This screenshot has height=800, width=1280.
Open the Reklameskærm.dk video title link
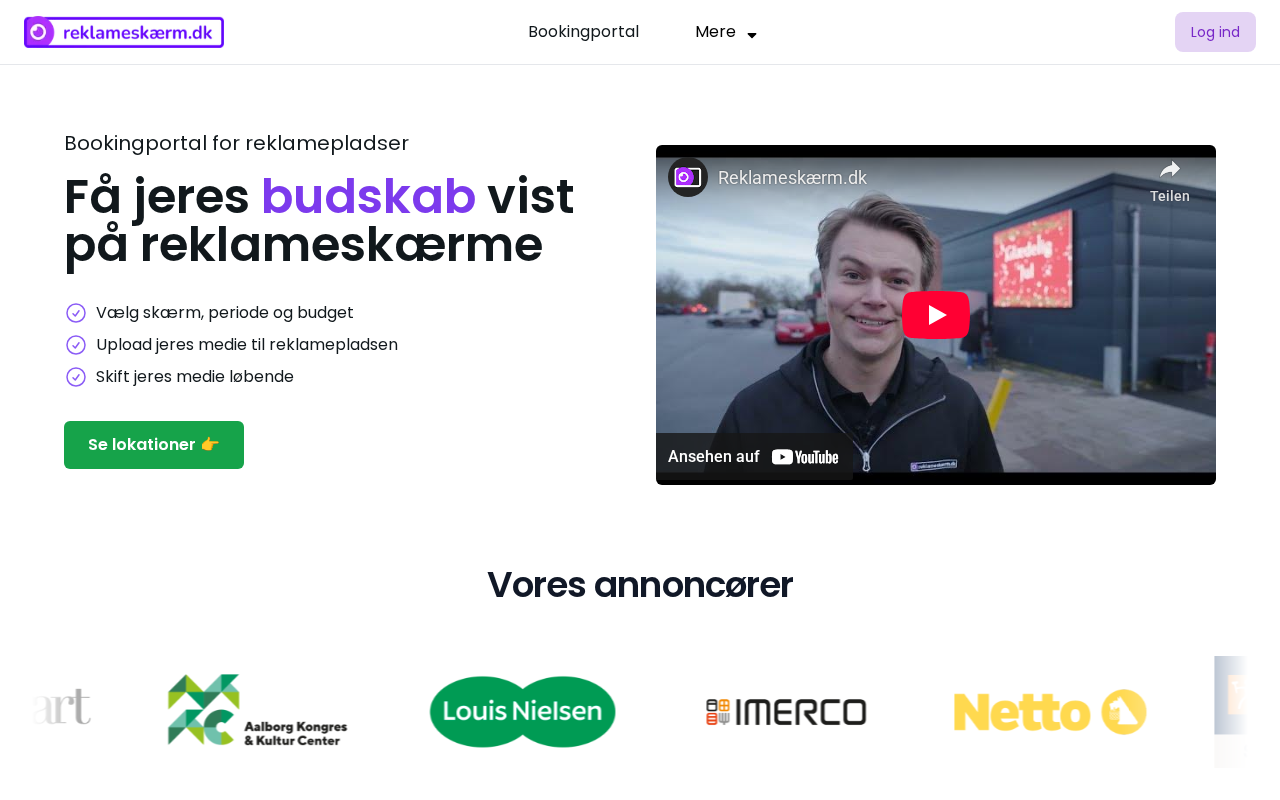792,178
